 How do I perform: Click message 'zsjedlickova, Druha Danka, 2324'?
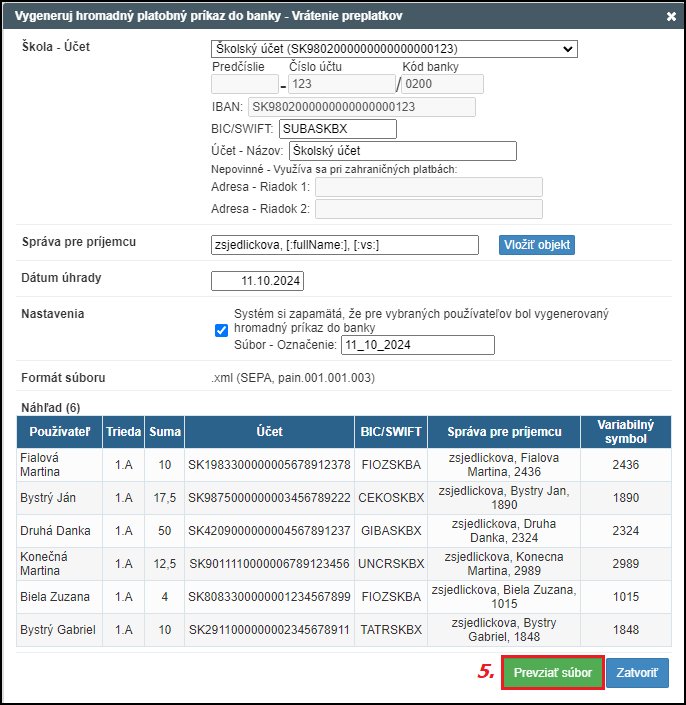(x=504, y=531)
